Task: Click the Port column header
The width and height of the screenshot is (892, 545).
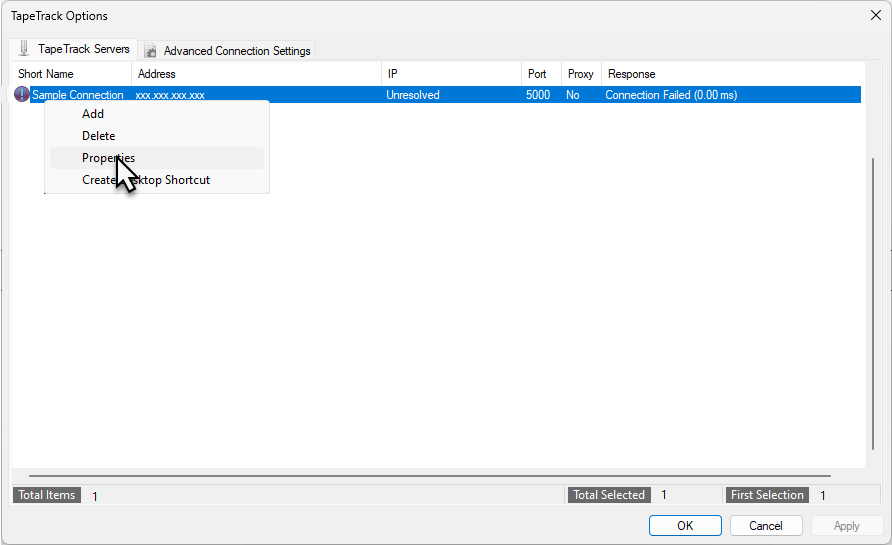Action: click(542, 74)
